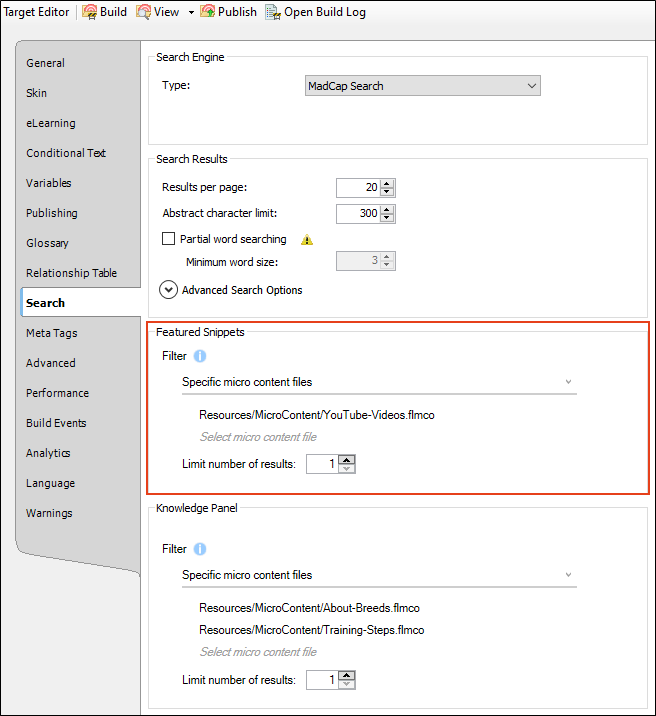This screenshot has width=656, height=716.
Task: Increase Featured Snippets result limit
Action: [x=346, y=460]
